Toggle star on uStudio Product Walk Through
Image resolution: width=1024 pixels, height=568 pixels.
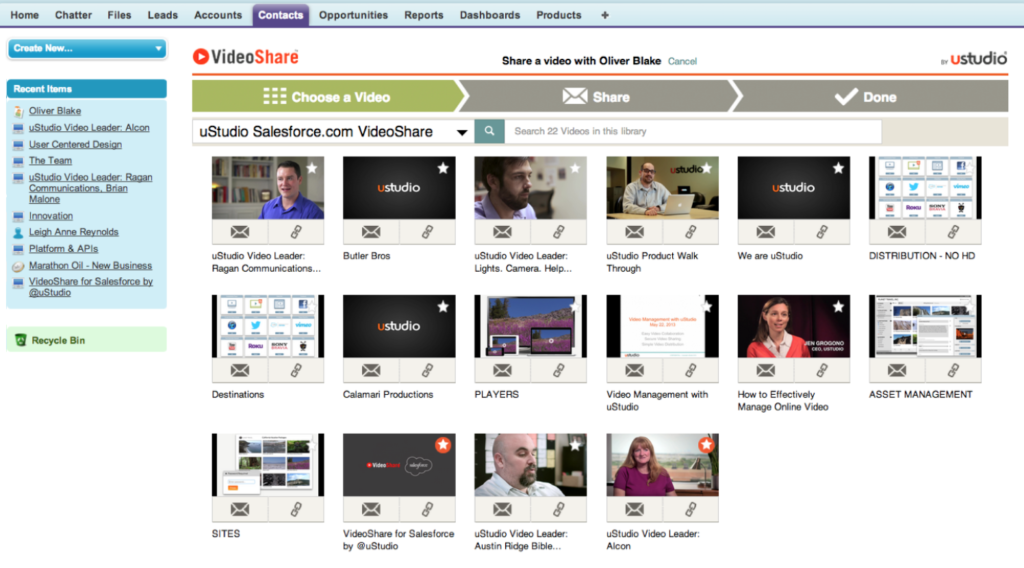point(706,168)
